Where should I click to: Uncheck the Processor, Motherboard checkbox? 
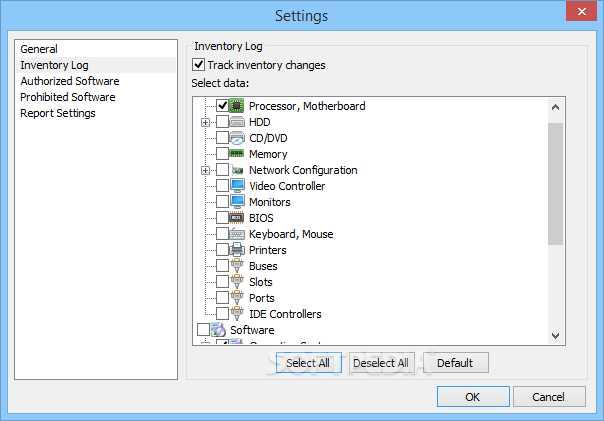(x=222, y=106)
